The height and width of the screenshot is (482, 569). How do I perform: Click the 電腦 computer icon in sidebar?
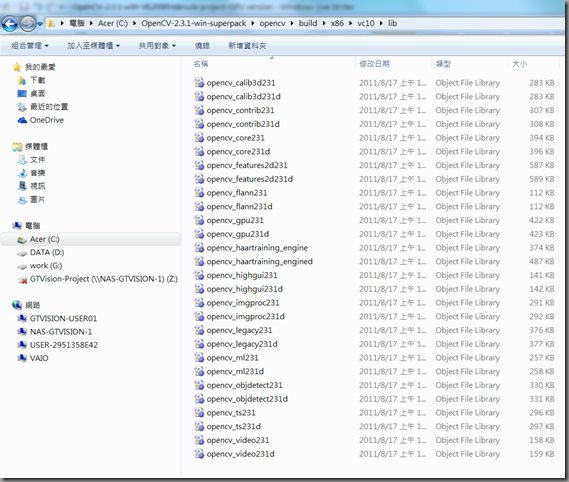17,225
